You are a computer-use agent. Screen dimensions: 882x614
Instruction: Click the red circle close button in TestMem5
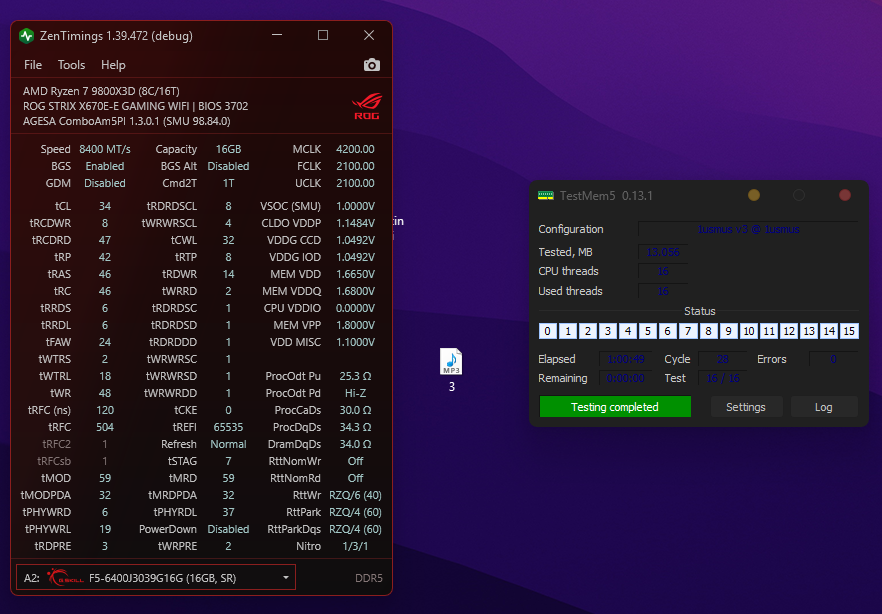pos(845,195)
